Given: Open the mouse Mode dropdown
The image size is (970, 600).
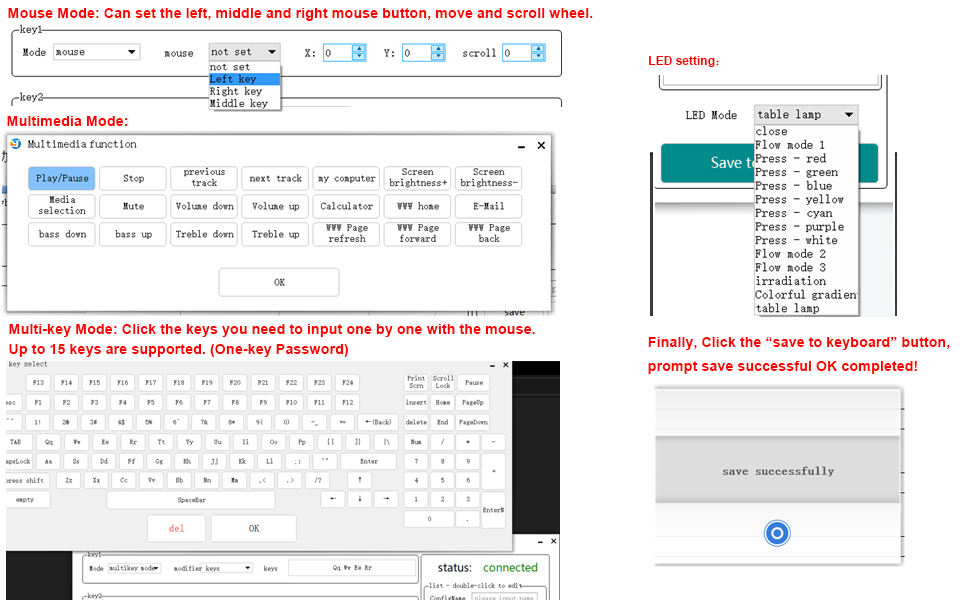Looking at the screenshot, I should [x=96, y=52].
